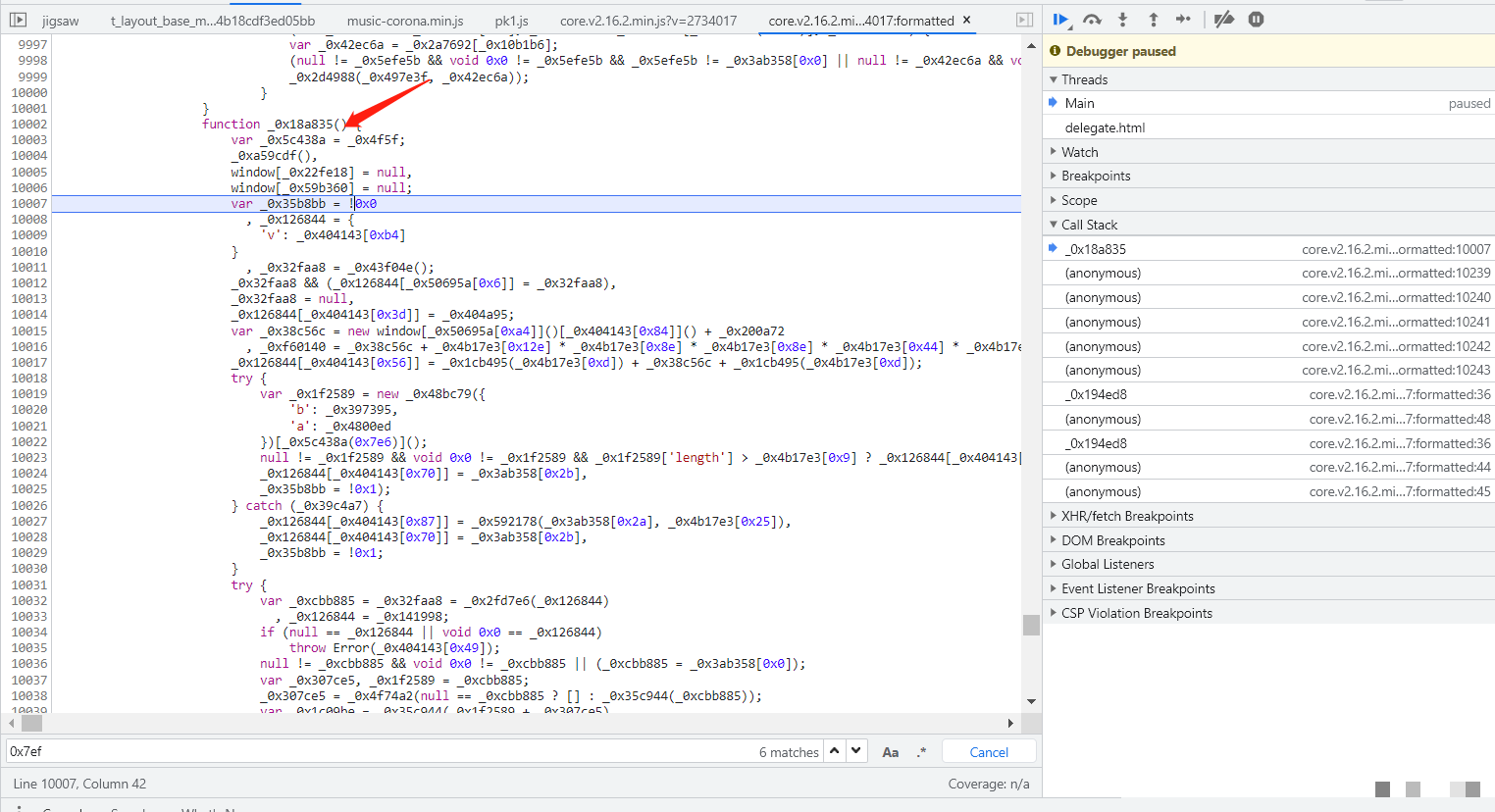Screen dimensions: 1495x812
Task: Toggle pause on exceptions
Action: [x=1256, y=20]
